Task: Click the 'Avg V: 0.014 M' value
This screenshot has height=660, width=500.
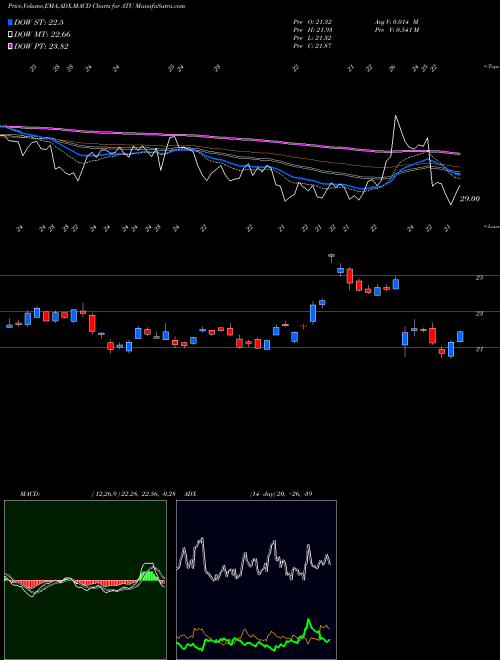Action: 396,22
